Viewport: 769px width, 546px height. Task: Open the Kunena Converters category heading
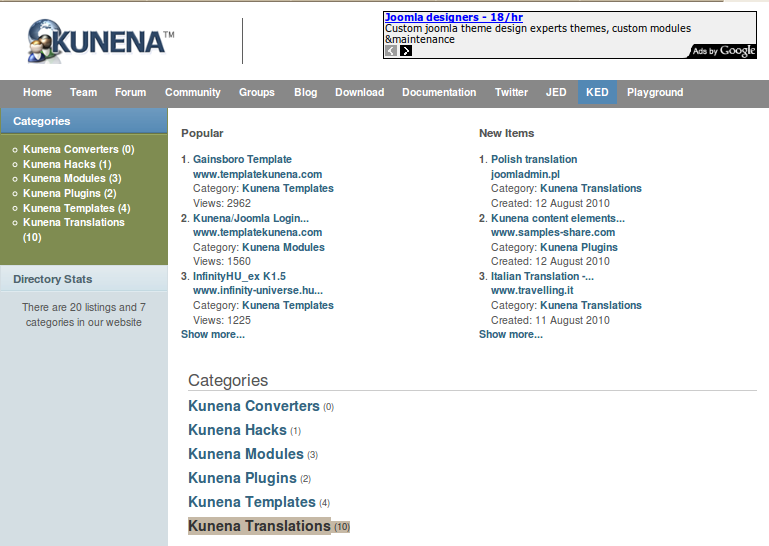point(253,406)
